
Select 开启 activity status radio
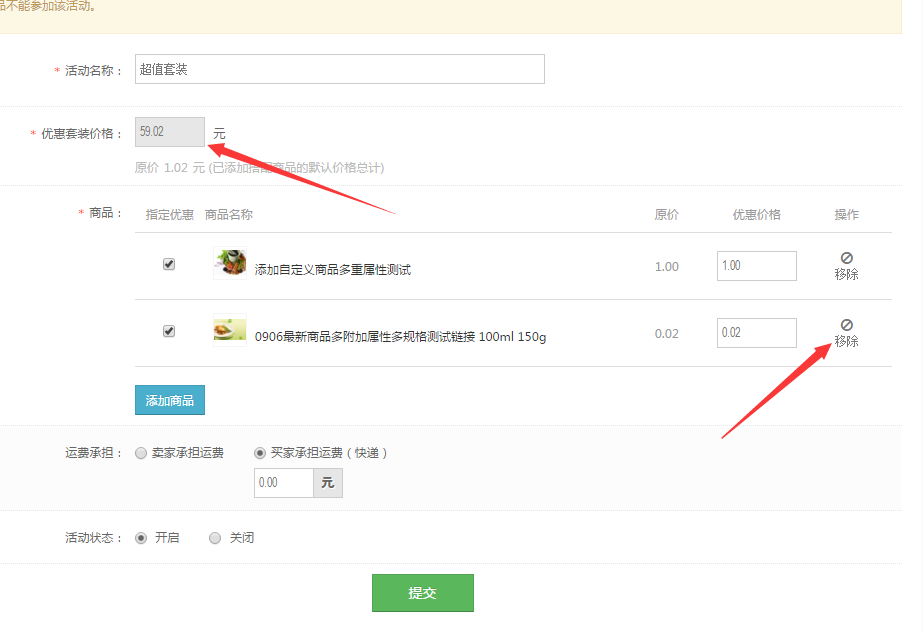[141, 538]
